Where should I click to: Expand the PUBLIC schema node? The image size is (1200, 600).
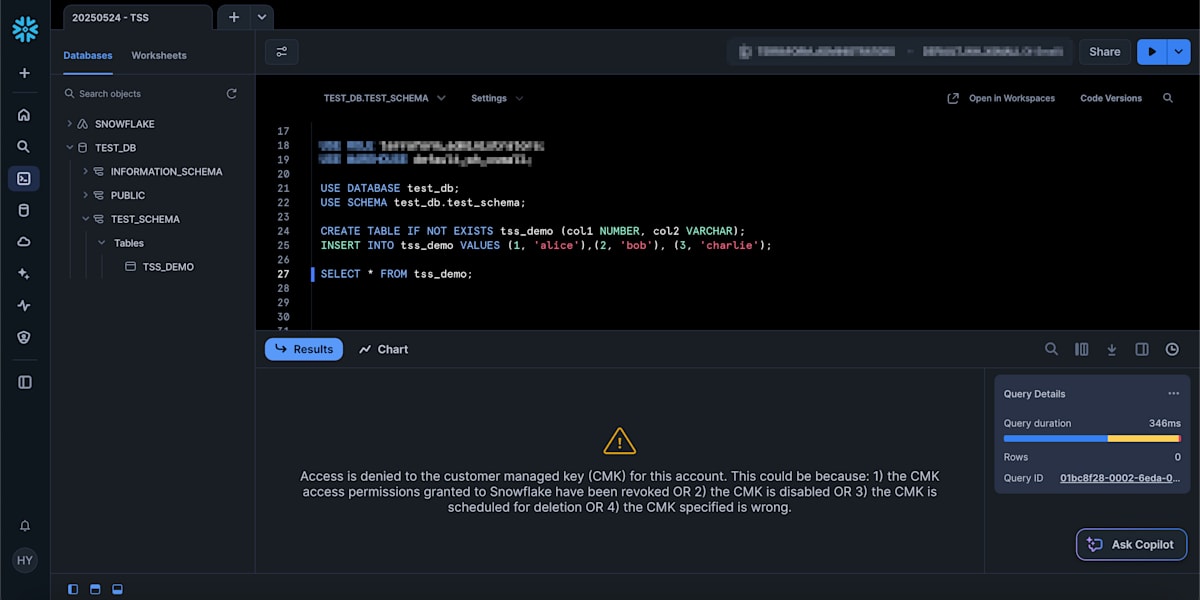coord(85,195)
